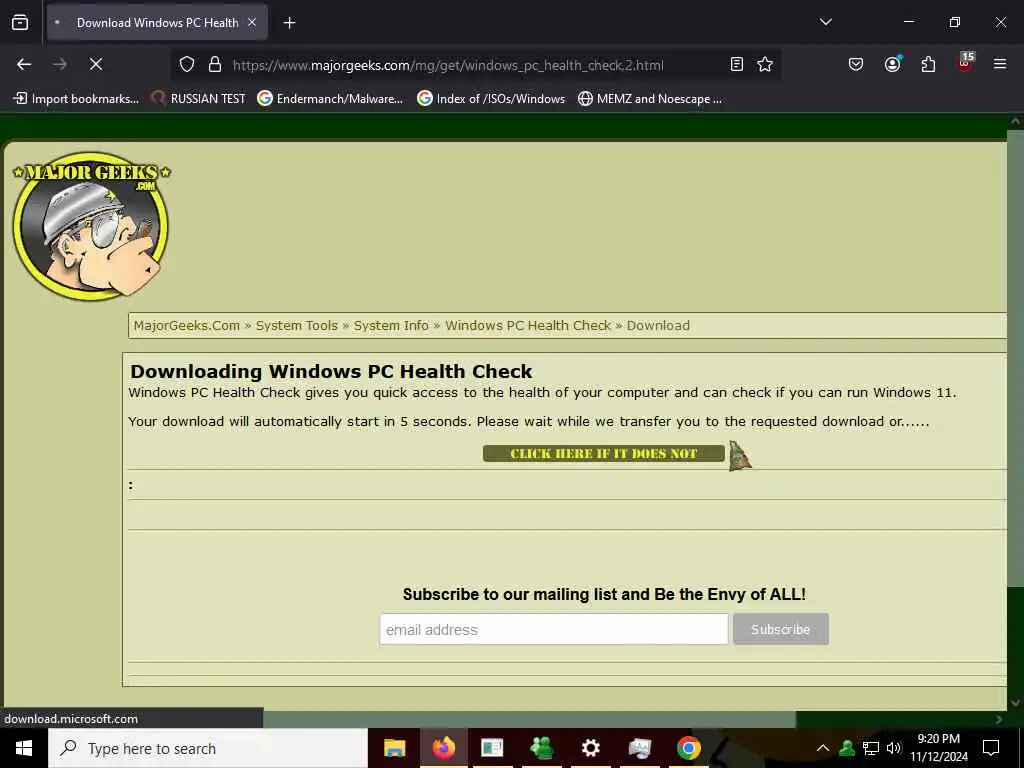View site security via the padlock icon

214,65
